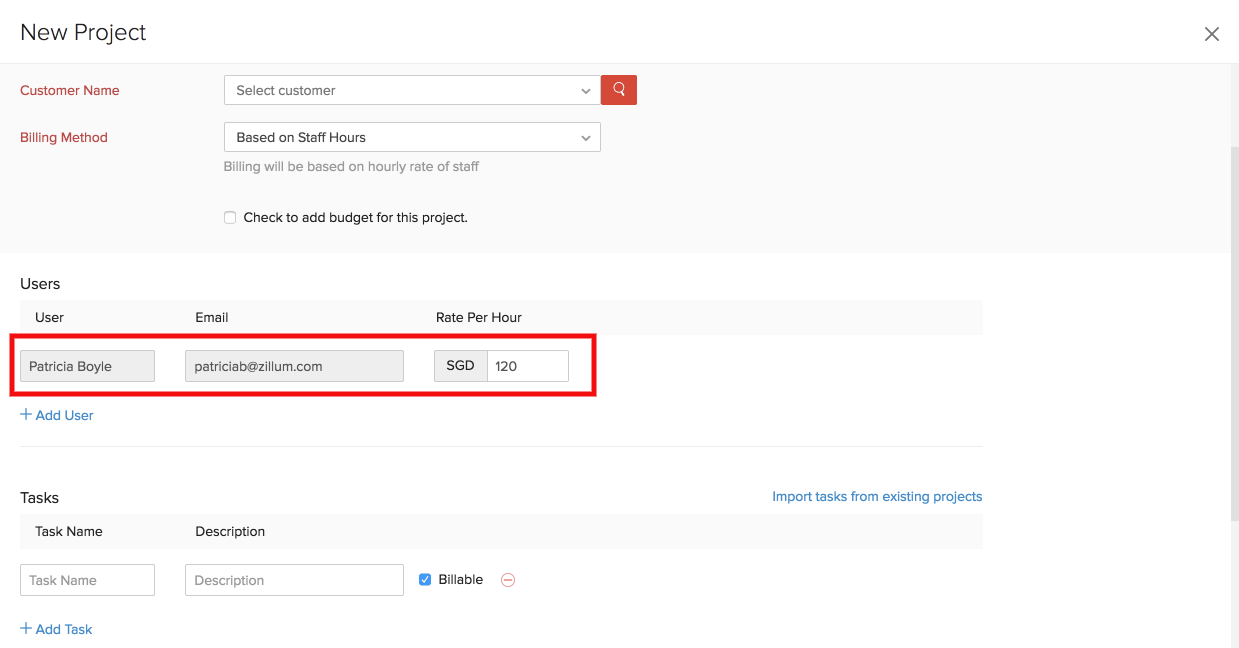Open the Select customer dropdown
Screen dimensions: 1239x648
(x=411, y=90)
